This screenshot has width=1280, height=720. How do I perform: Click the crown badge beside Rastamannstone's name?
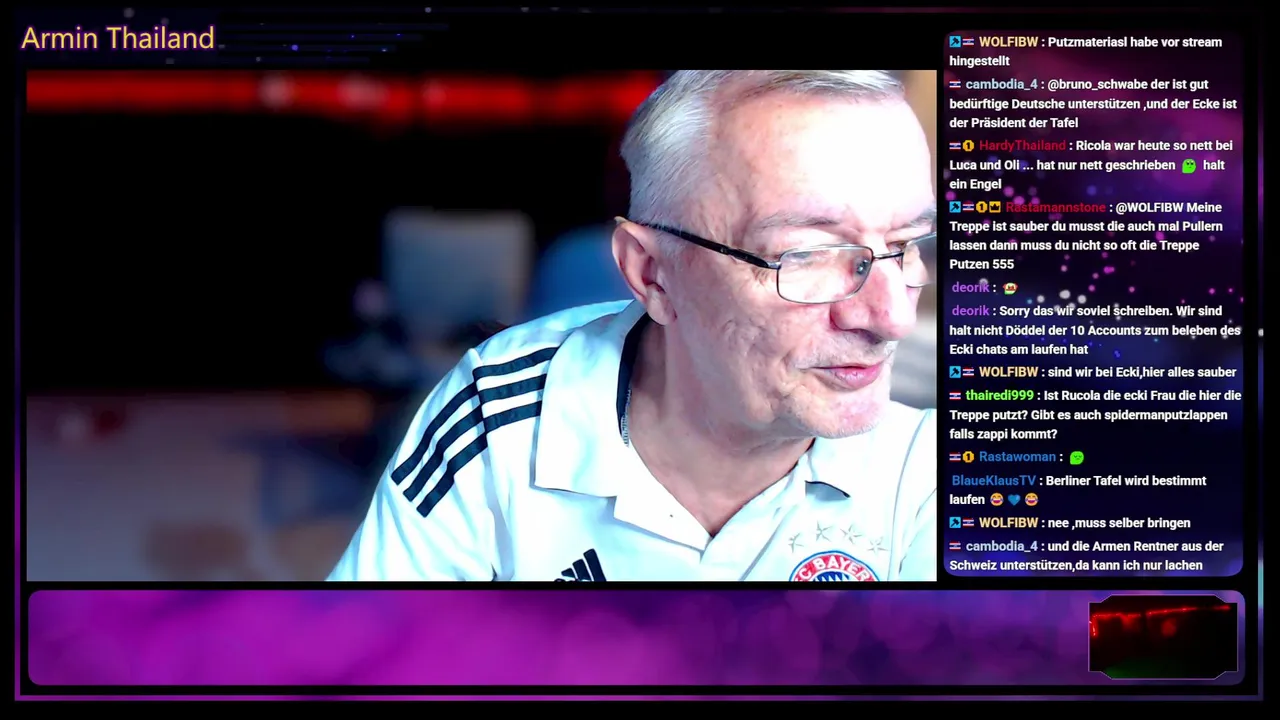click(x=995, y=207)
